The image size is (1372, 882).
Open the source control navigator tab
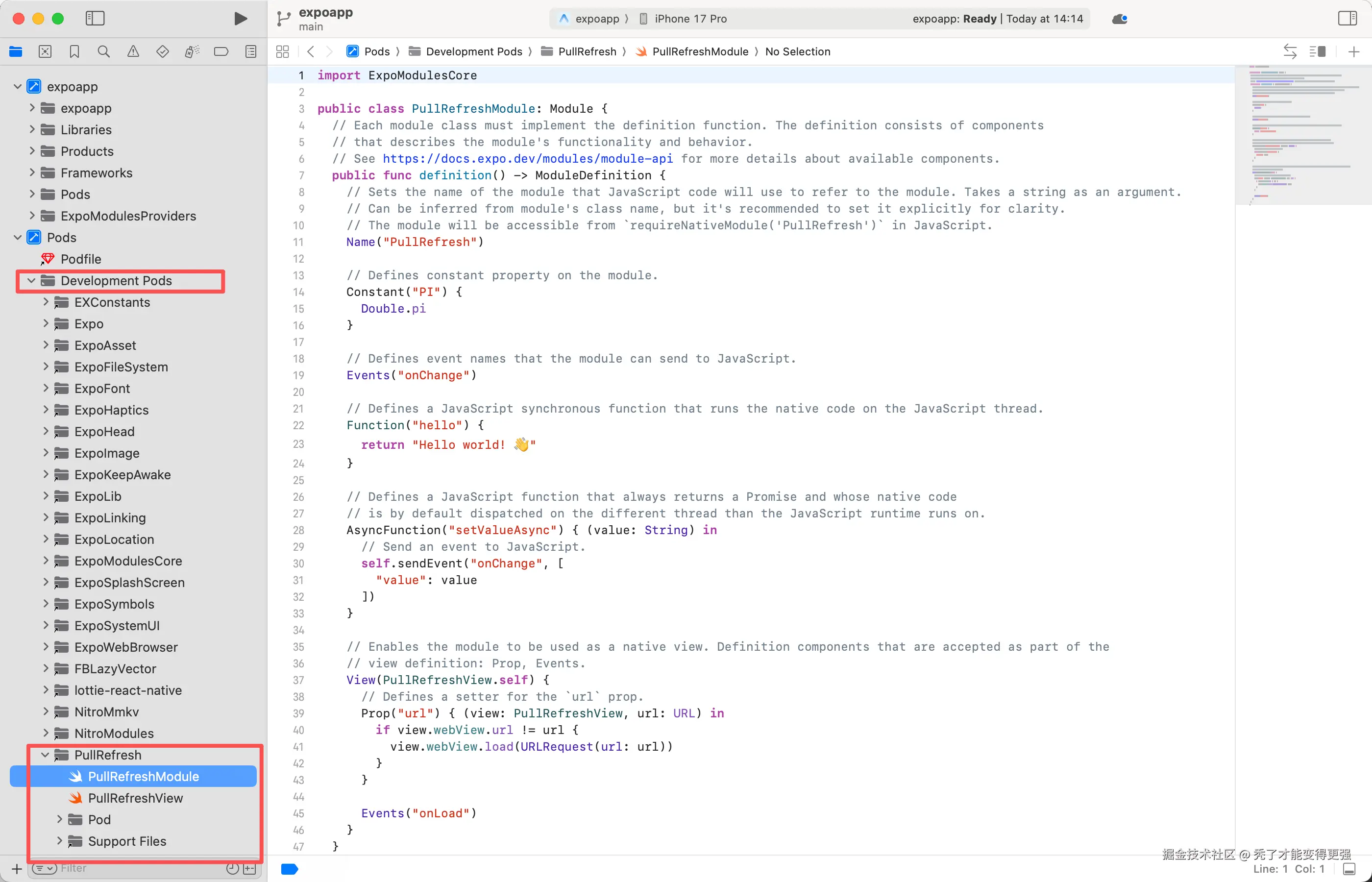[45, 52]
